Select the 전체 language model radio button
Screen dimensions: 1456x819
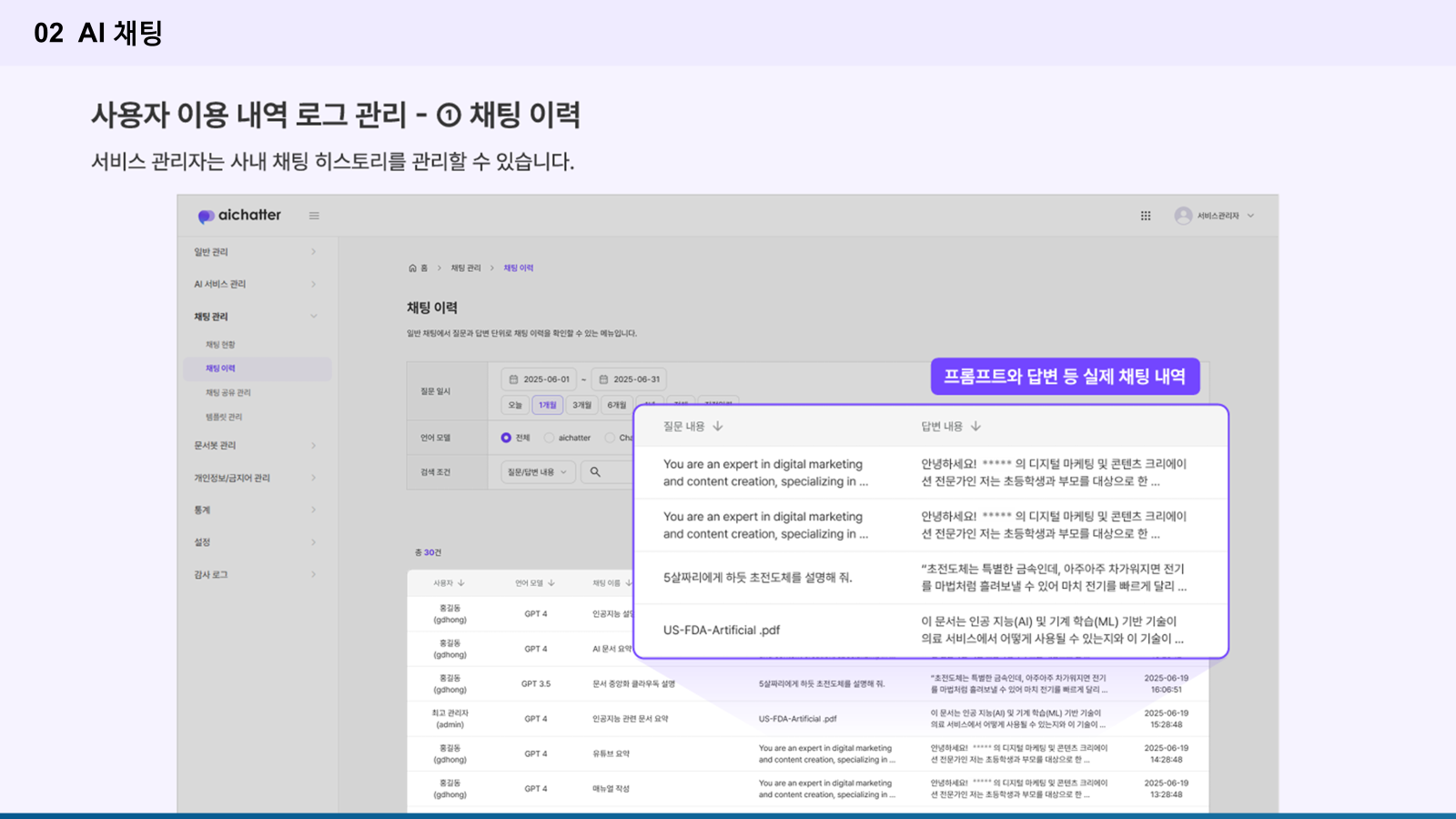(x=506, y=438)
